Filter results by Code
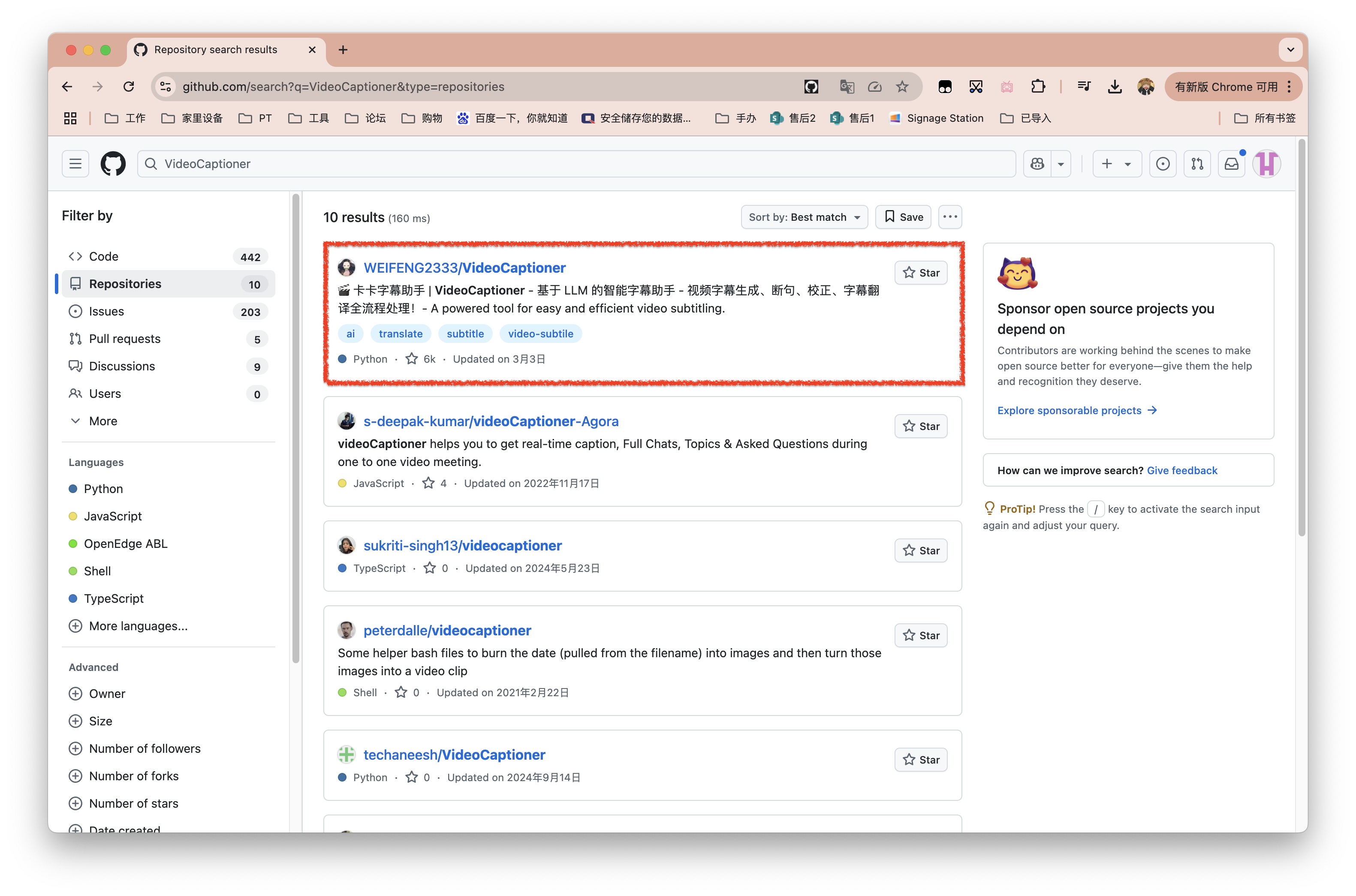Viewport: 1356px width, 896px height. coord(169,256)
